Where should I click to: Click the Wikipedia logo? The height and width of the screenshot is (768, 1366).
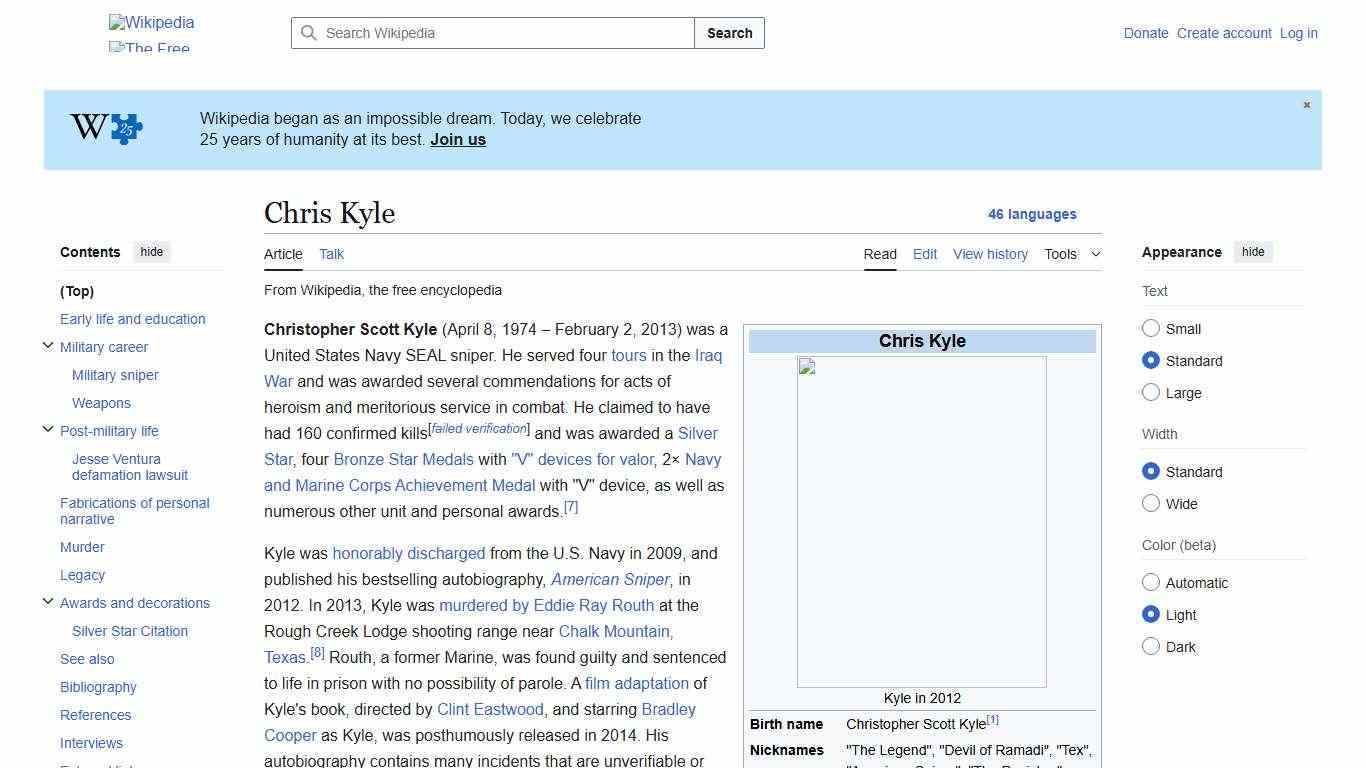pyautogui.click(x=151, y=22)
